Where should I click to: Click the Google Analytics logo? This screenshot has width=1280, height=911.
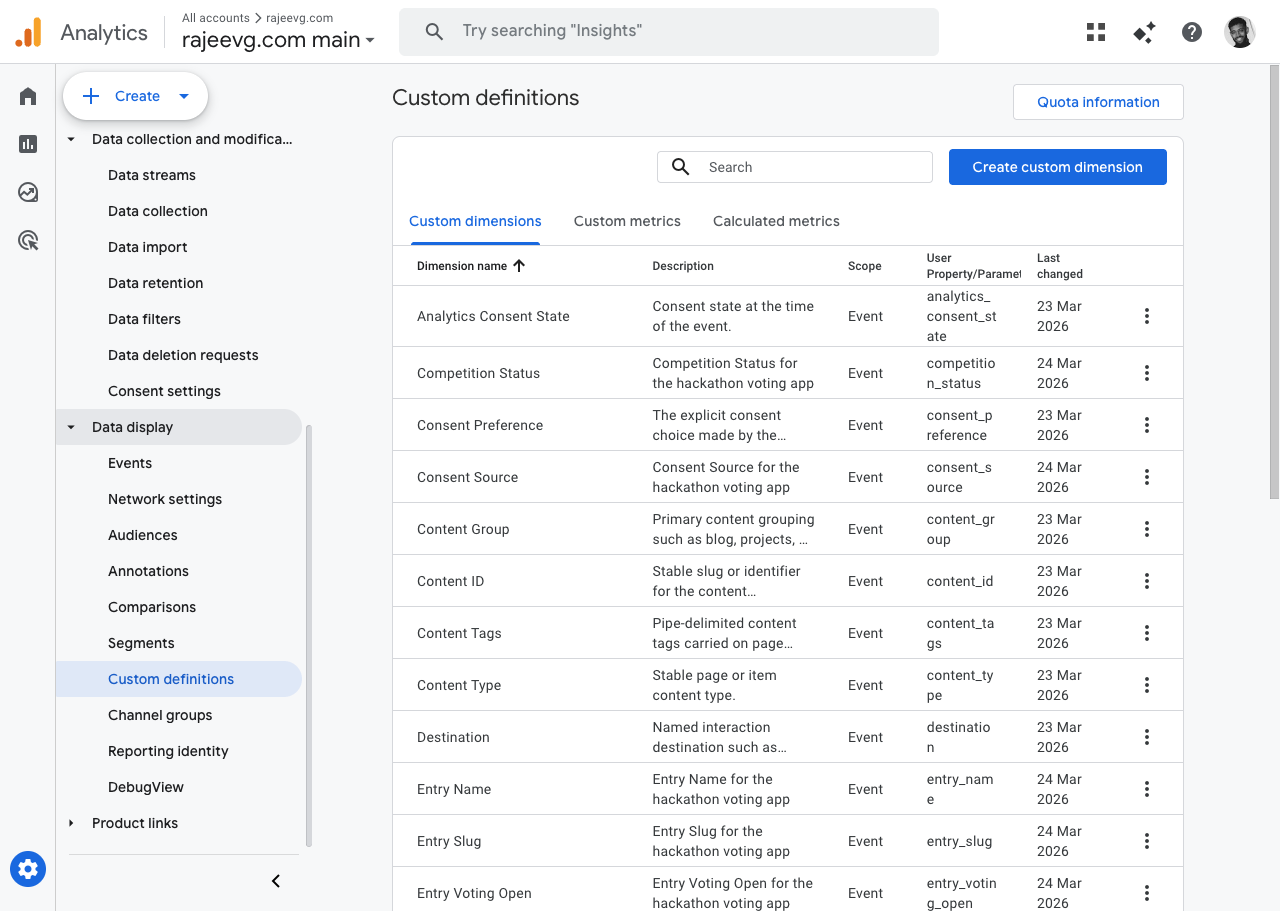(x=28, y=32)
